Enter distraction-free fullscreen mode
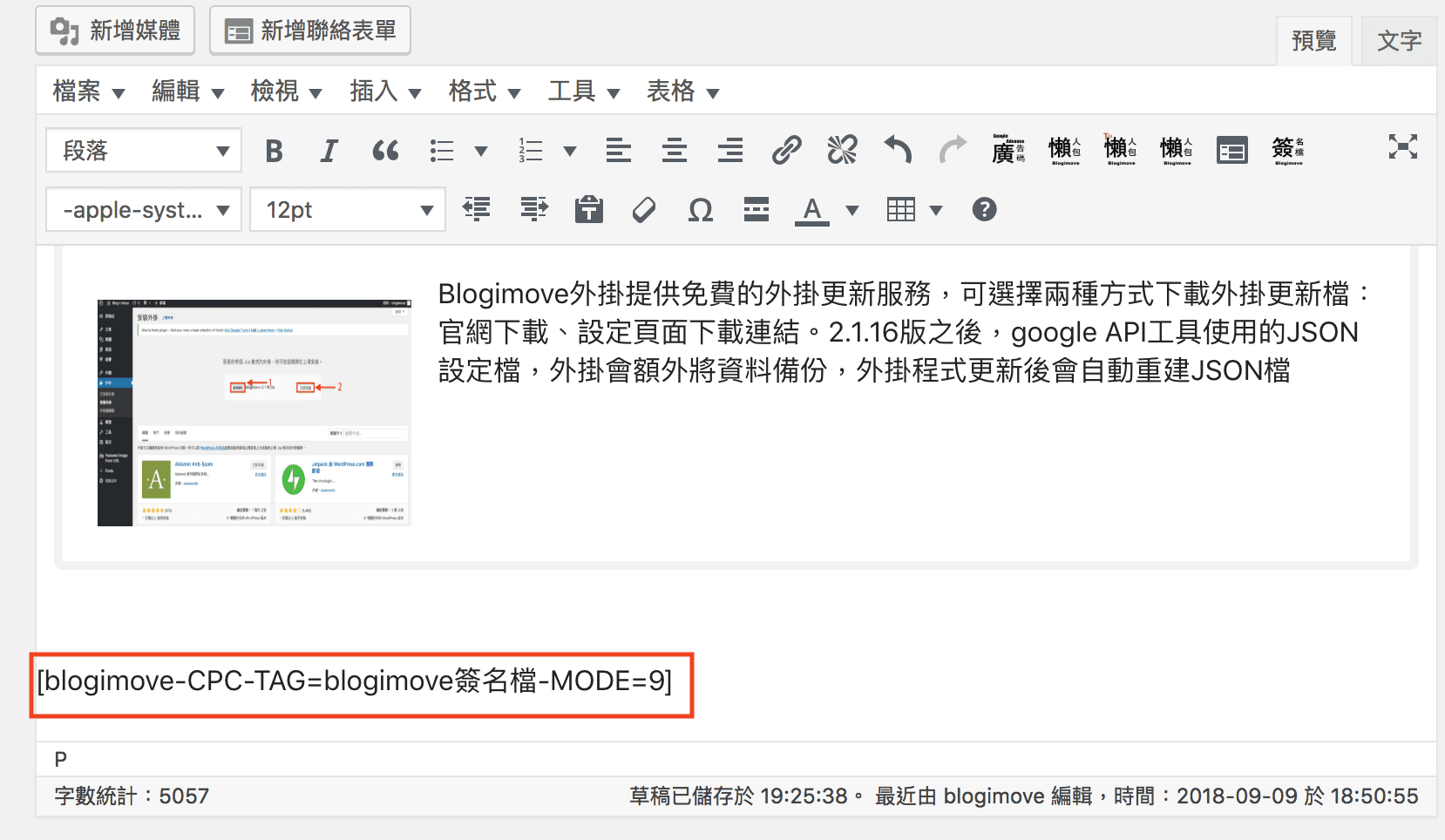The image size is (1445, 840). (1403, 146)
